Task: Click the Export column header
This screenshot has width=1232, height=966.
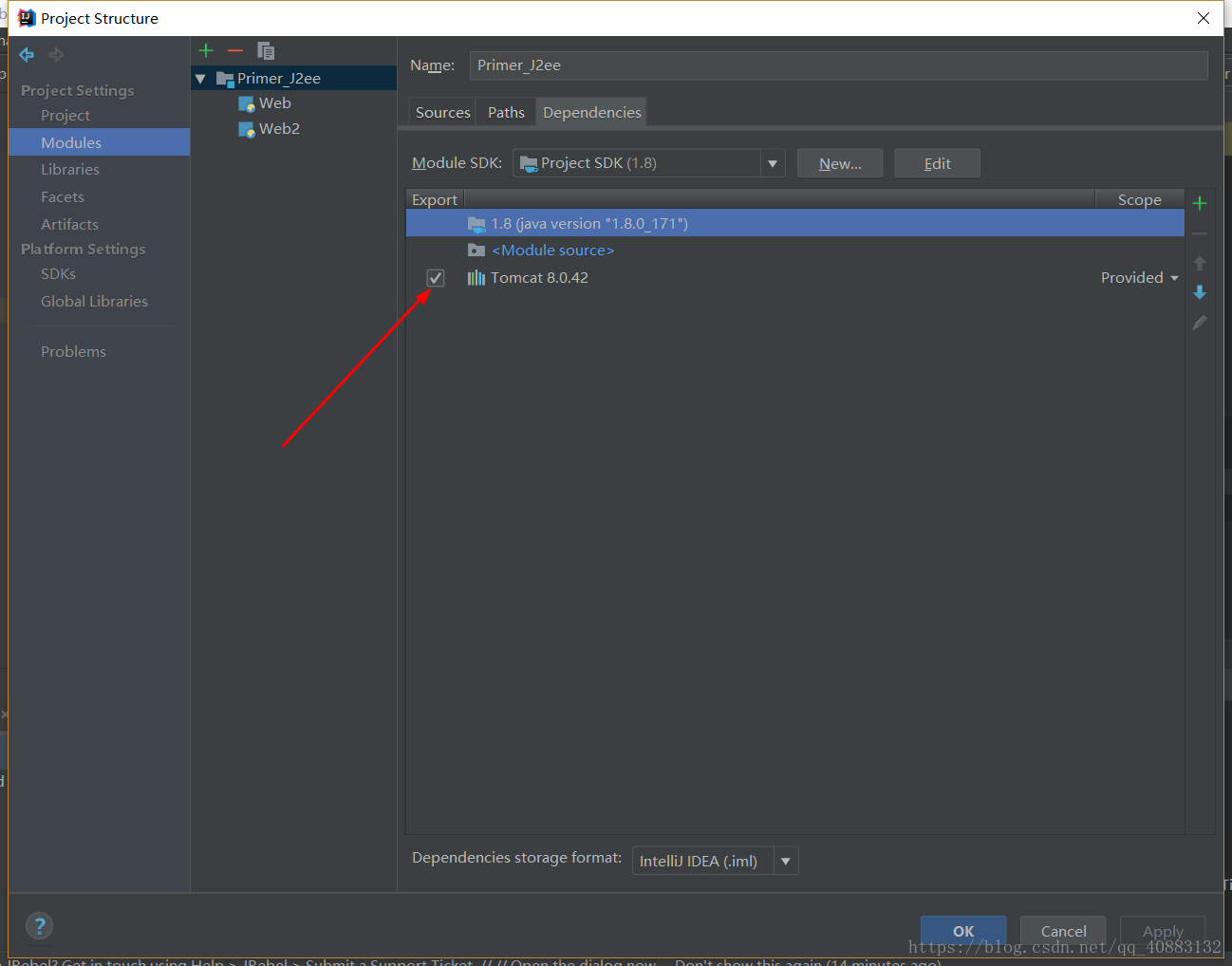Action: [435, 199]
